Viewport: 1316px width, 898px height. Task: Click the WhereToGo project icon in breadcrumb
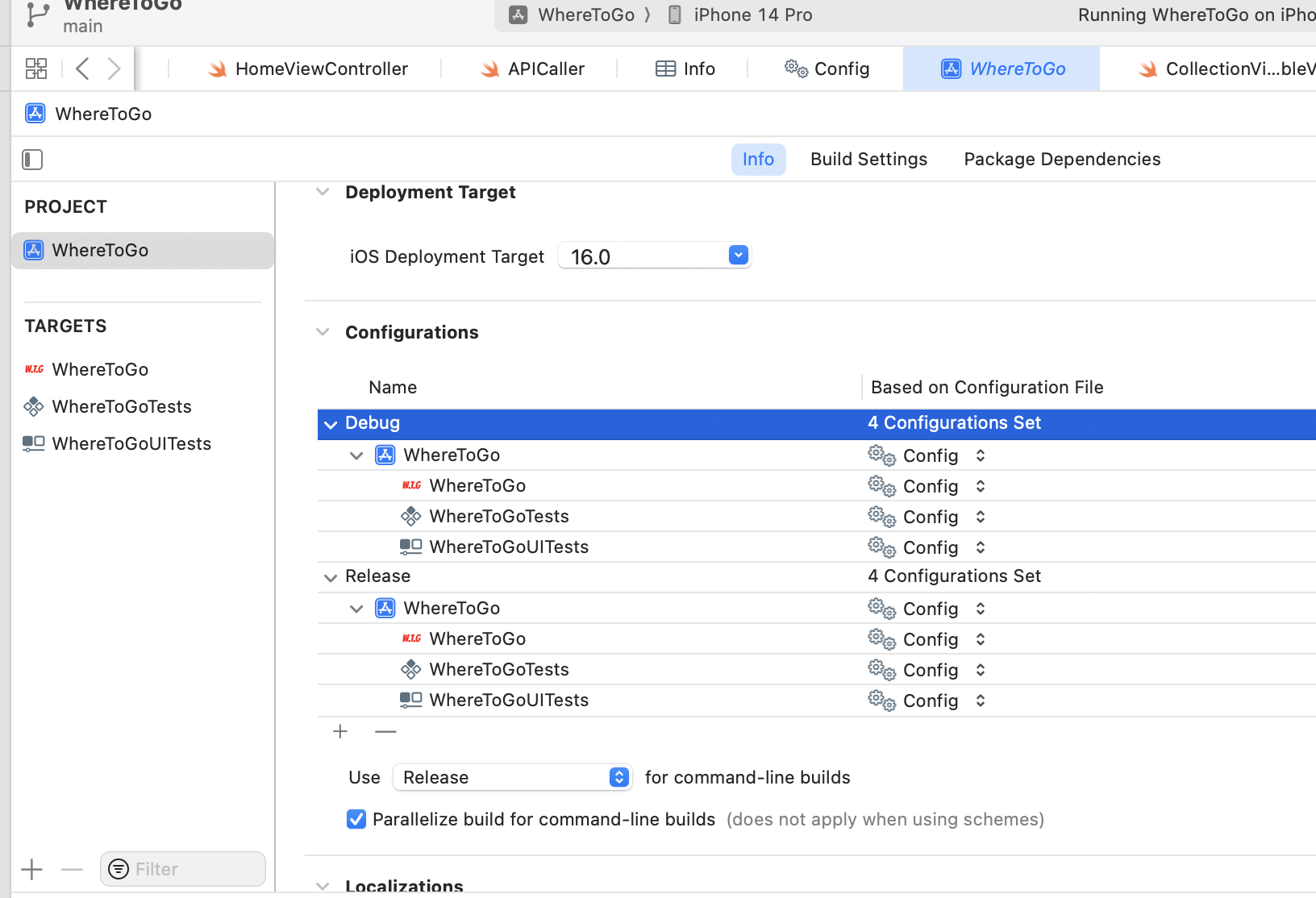click(35, 114)
